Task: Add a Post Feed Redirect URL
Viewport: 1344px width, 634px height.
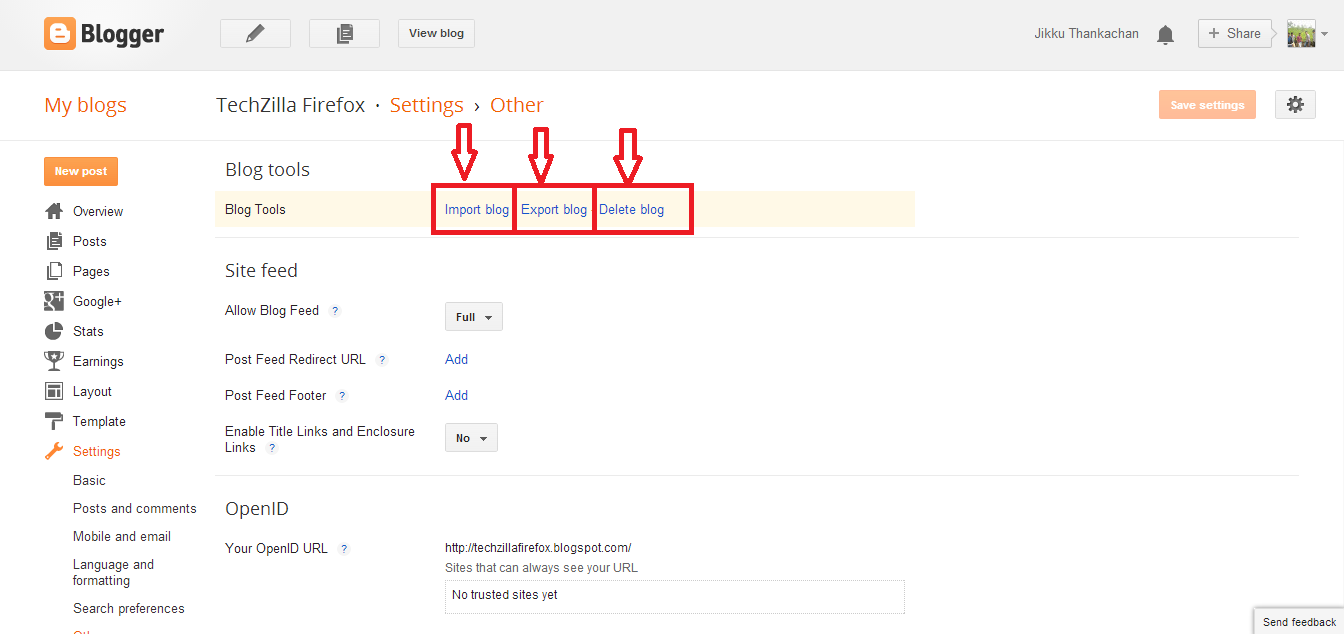Action: coord(456,359)
